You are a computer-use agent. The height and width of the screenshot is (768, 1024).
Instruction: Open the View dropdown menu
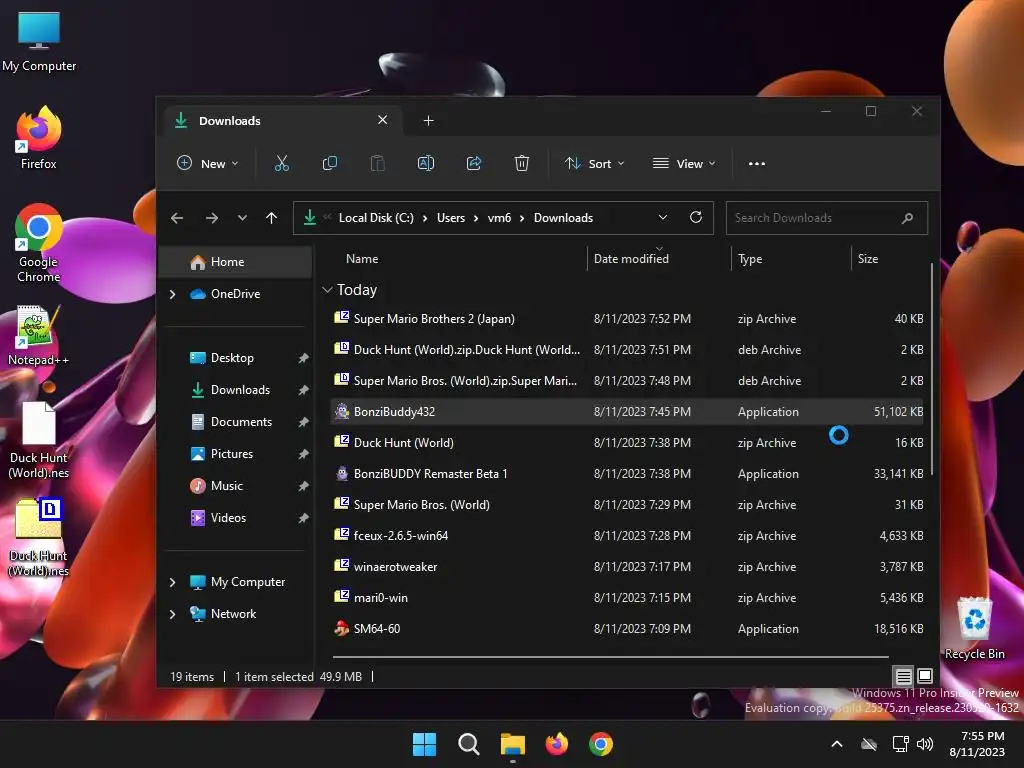tap(684, 163)
